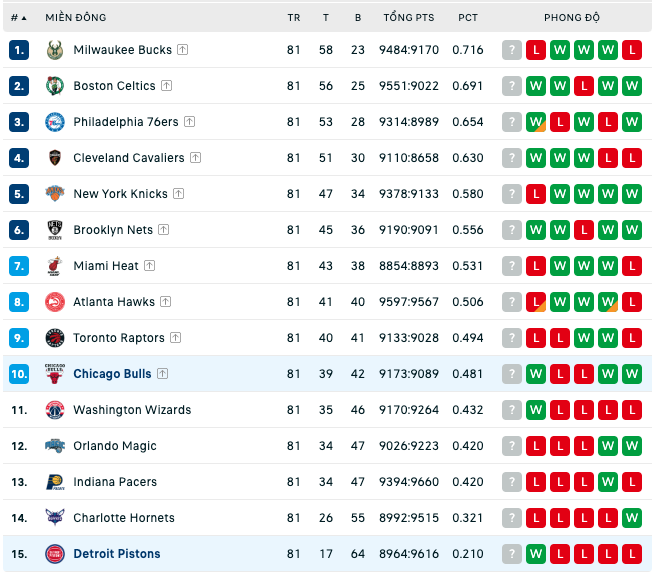The width and height of the screenshot is (655, 576).
Task: Sort the table by the # rank column
Action: pyautogui.click(x=18, y=18)
